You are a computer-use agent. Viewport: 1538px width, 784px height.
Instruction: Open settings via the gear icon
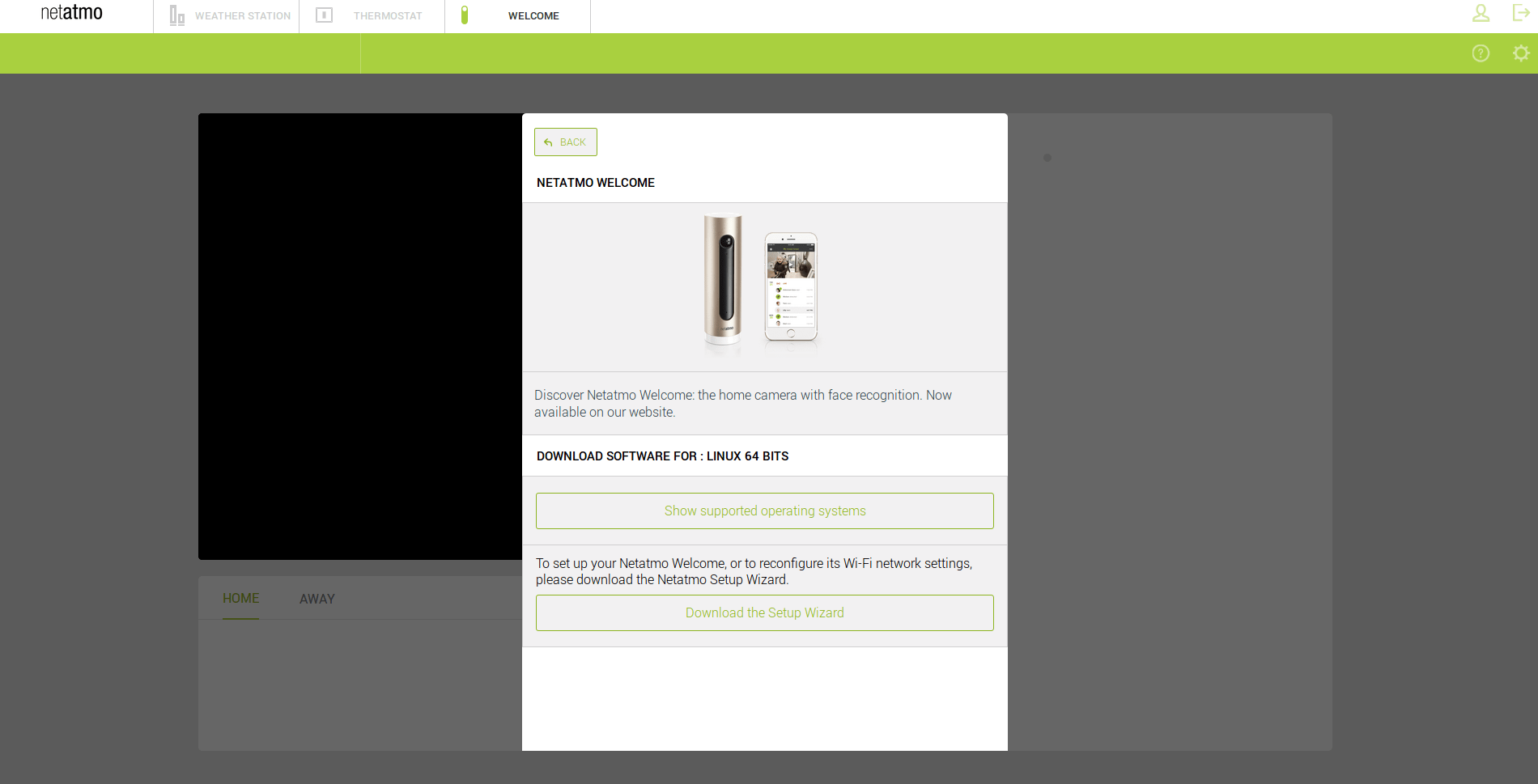[x=1520, y=53]
